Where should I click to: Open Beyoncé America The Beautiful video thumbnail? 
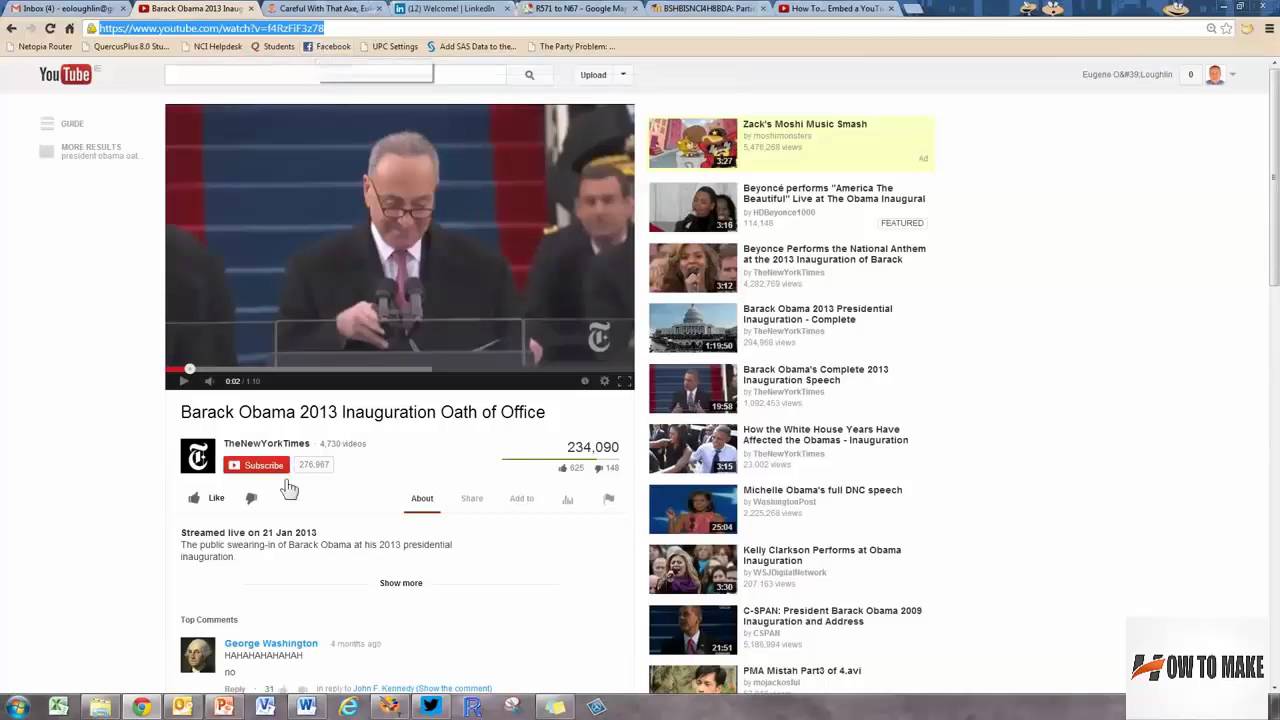click(693, 207)
